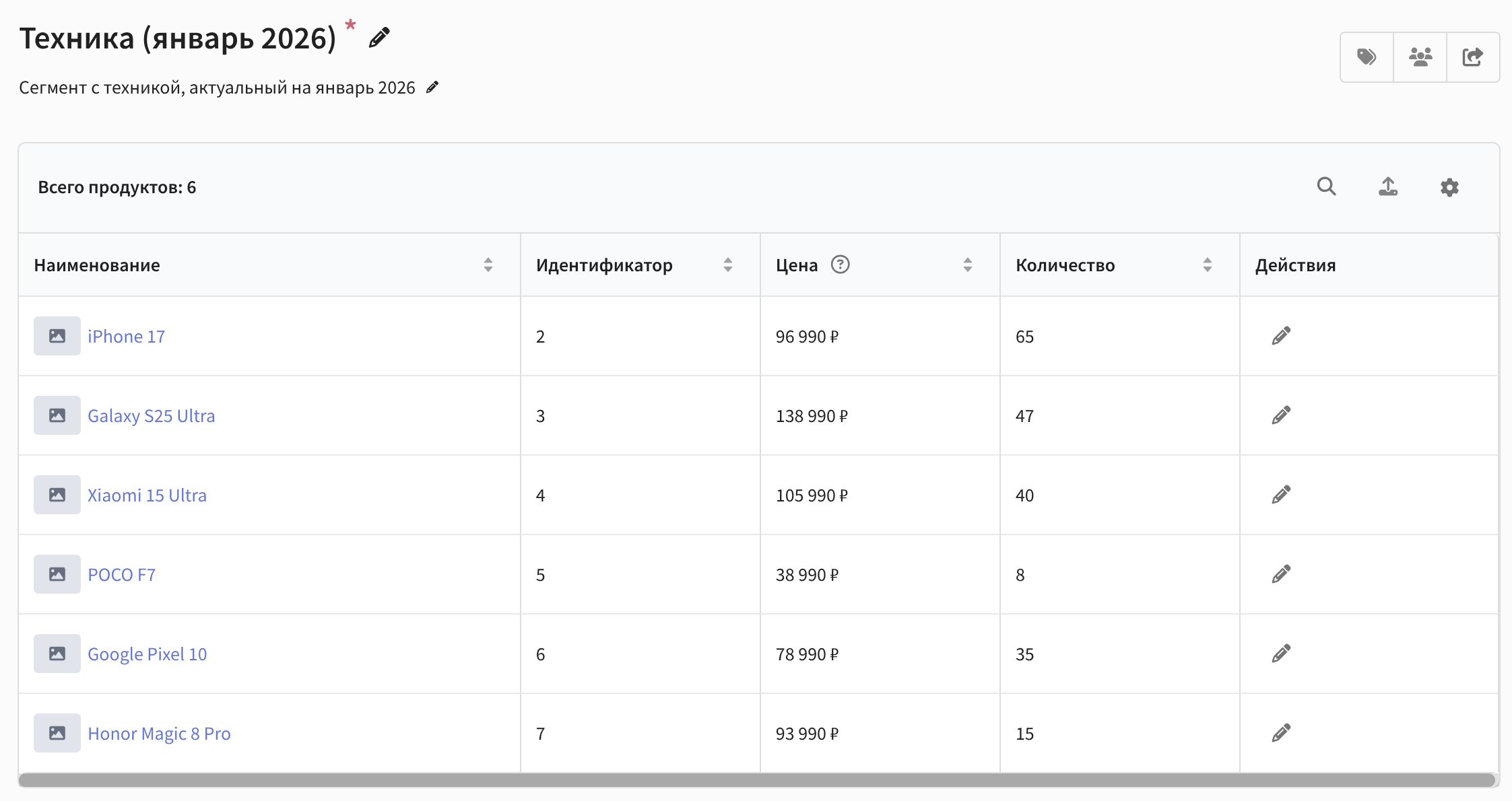Screen dimensions: 1512x801
Task: Edit the segment description with pencil icon
Action: point(432,88)
